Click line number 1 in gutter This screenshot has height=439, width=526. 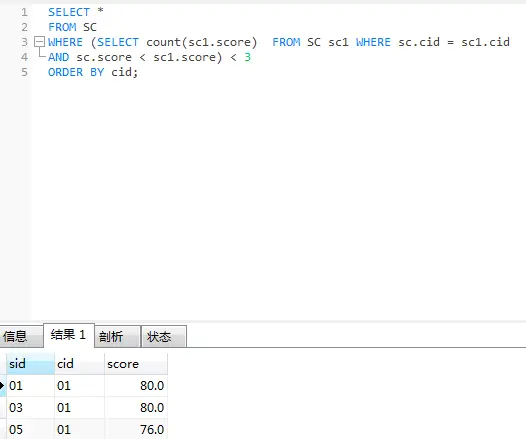(x=24, y=12)
